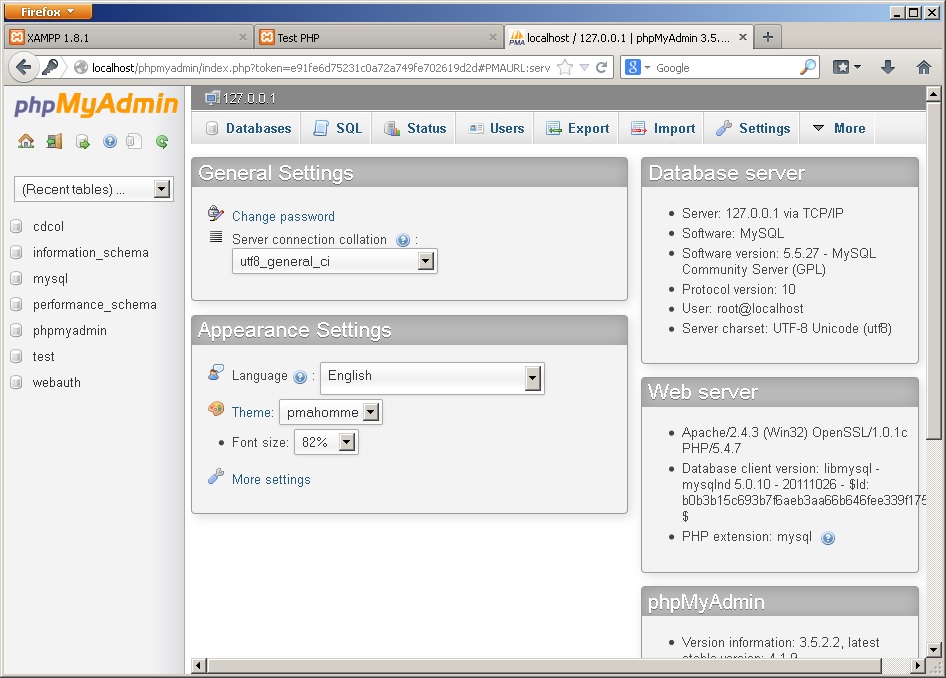Switch to the XAMPP 1.8.1 browser tab

click(x=129, y=37)
